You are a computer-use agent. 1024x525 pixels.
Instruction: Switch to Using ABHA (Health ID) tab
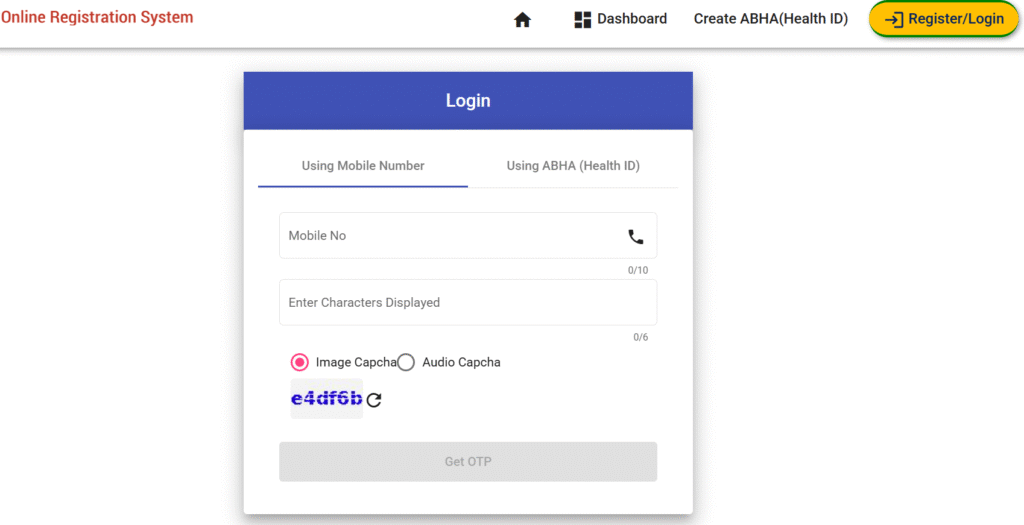(x=573, y=166)
